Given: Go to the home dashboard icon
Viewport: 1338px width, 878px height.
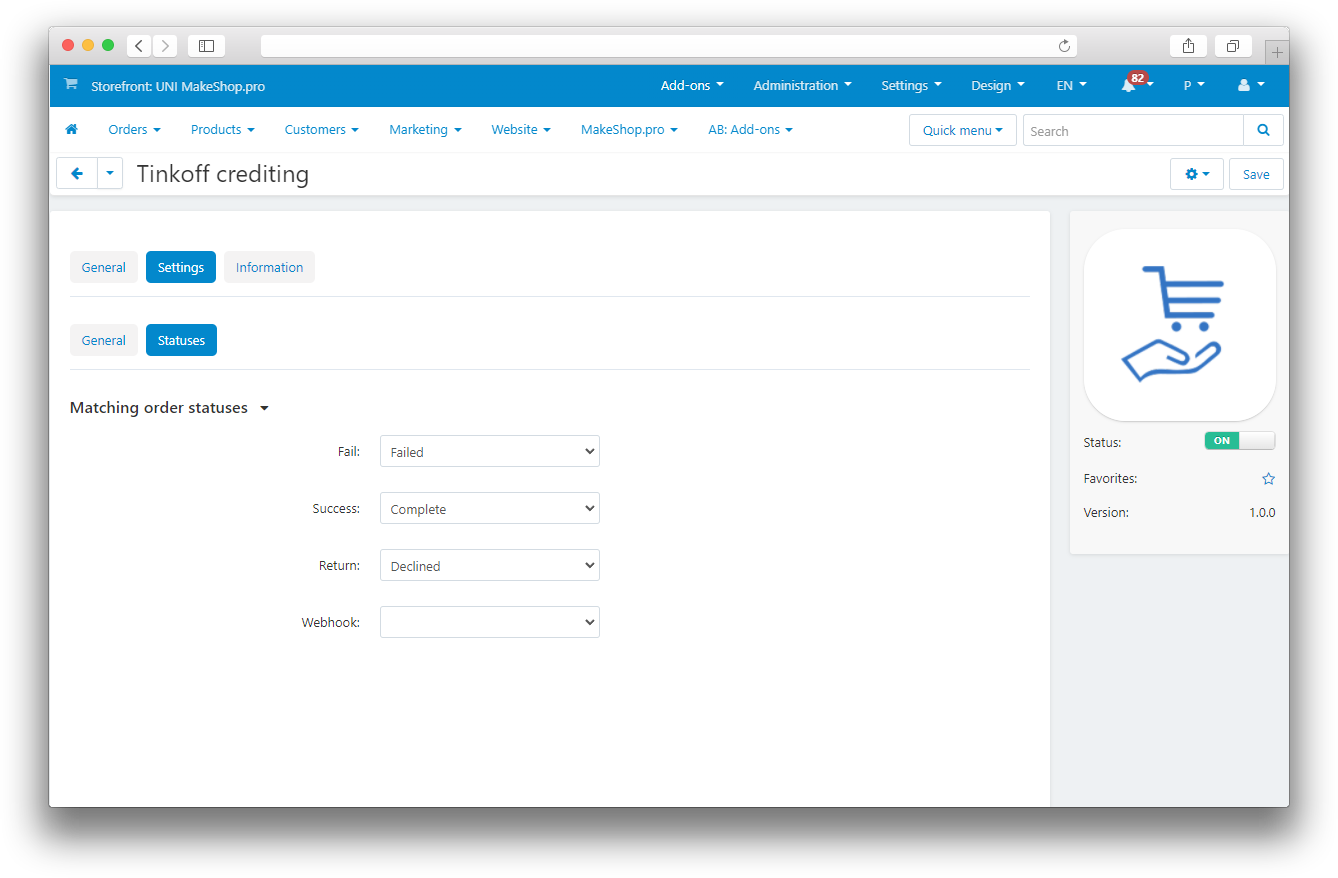Looking at the screenshot, I should point(71,130).
